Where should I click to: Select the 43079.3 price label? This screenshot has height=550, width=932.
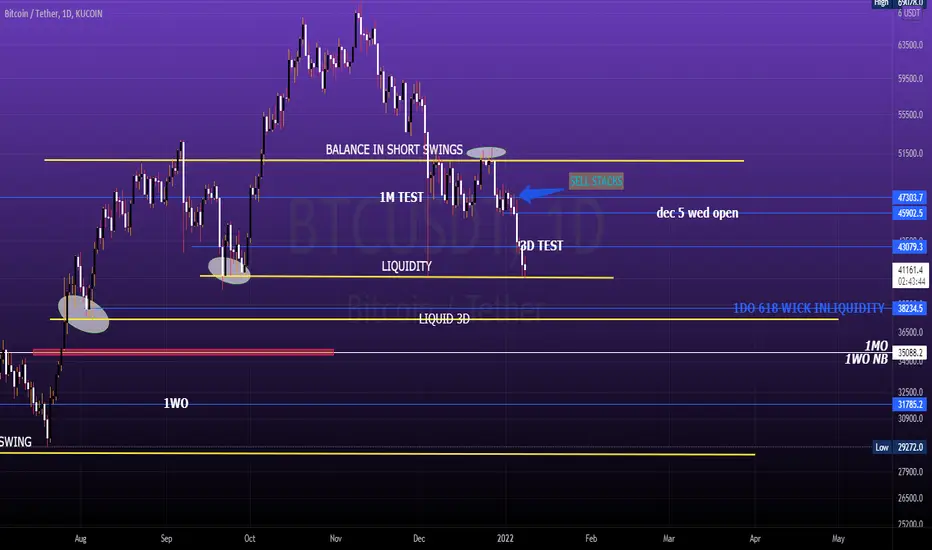[x=909, y=247]
